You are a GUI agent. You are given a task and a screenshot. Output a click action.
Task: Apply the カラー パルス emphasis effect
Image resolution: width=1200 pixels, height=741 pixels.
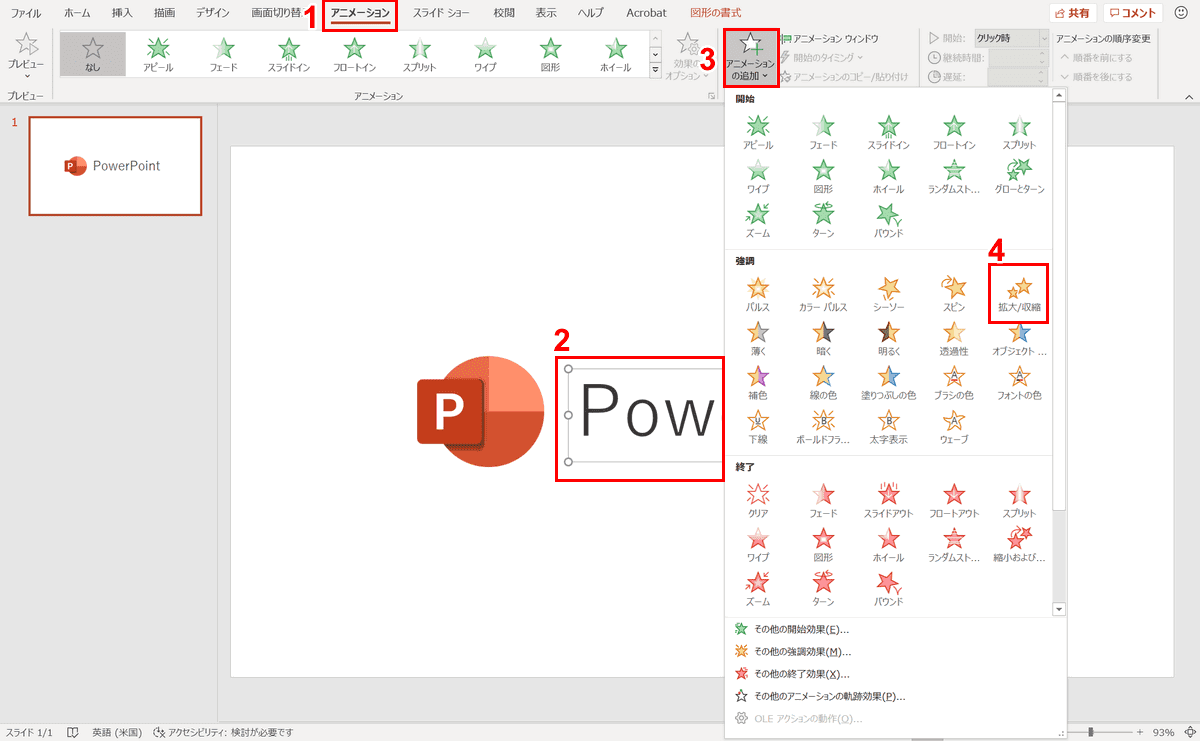(x=823, y=295)
